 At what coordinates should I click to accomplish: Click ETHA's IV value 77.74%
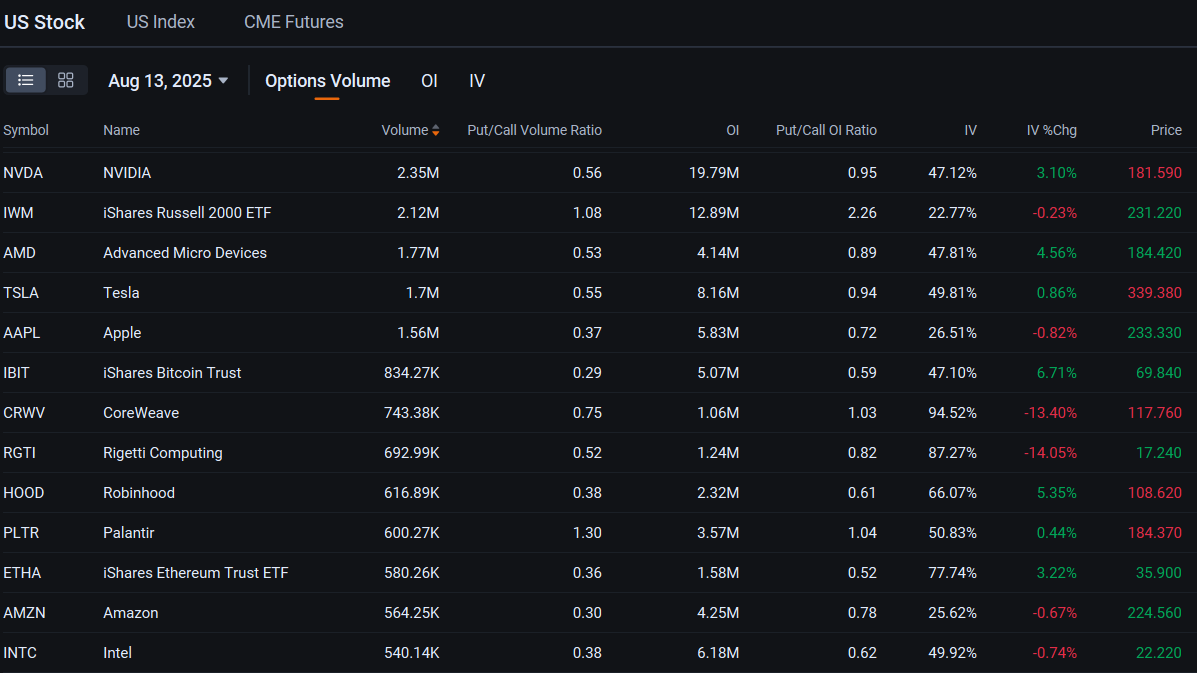953,573
